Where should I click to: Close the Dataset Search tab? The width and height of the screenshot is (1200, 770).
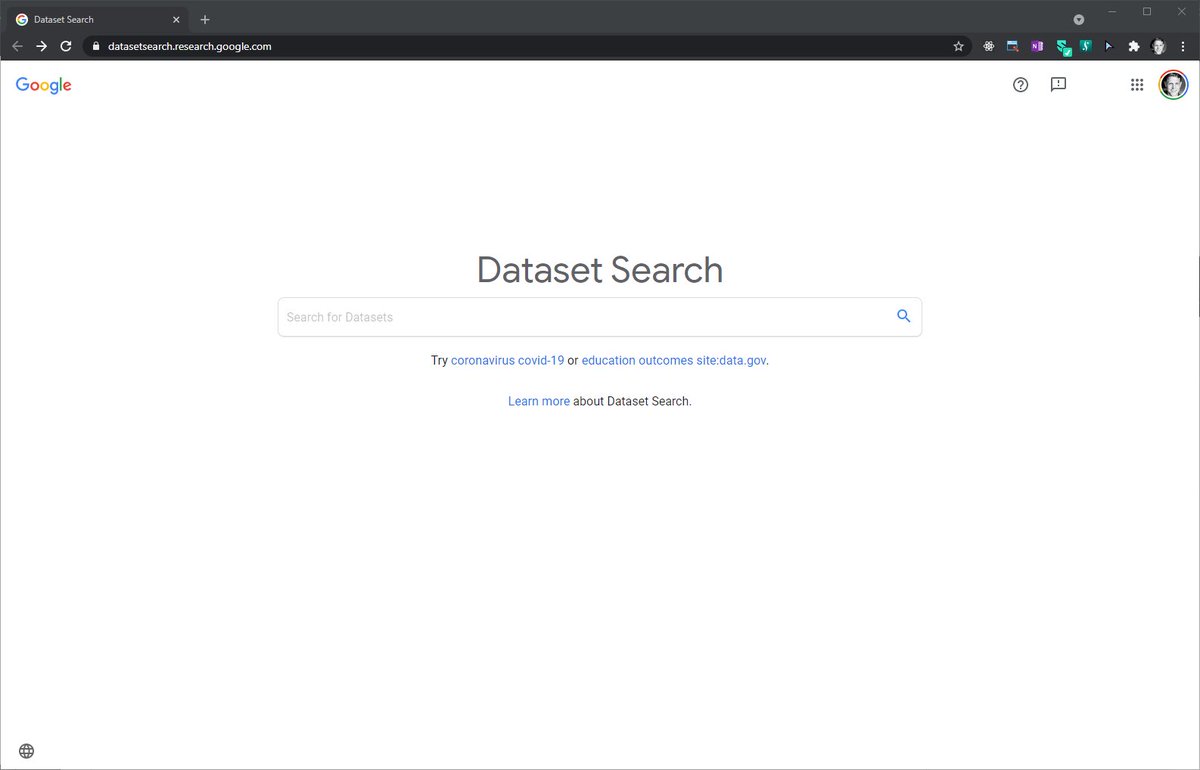tap(176, 19)
